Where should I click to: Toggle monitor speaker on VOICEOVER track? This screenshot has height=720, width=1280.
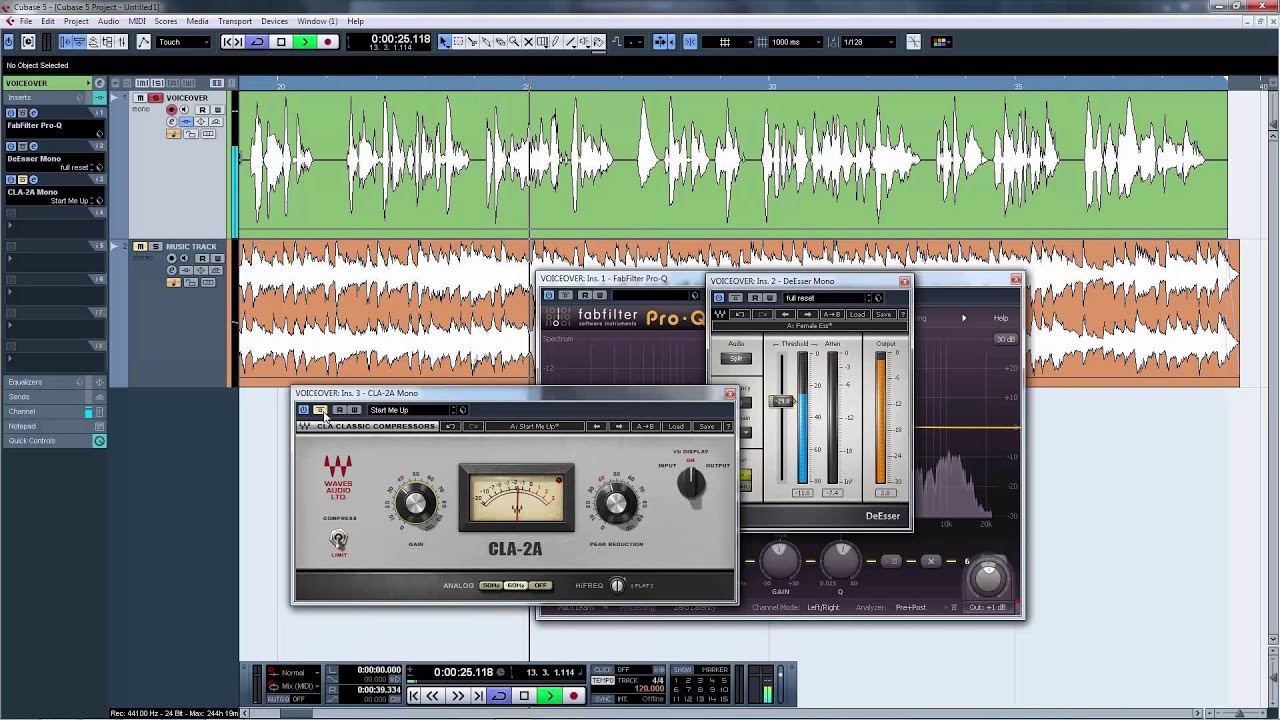[x=184, y=110]
